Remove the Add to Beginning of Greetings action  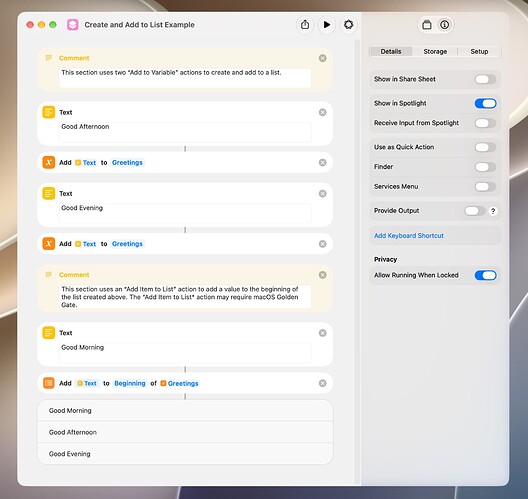coord(323,383)
